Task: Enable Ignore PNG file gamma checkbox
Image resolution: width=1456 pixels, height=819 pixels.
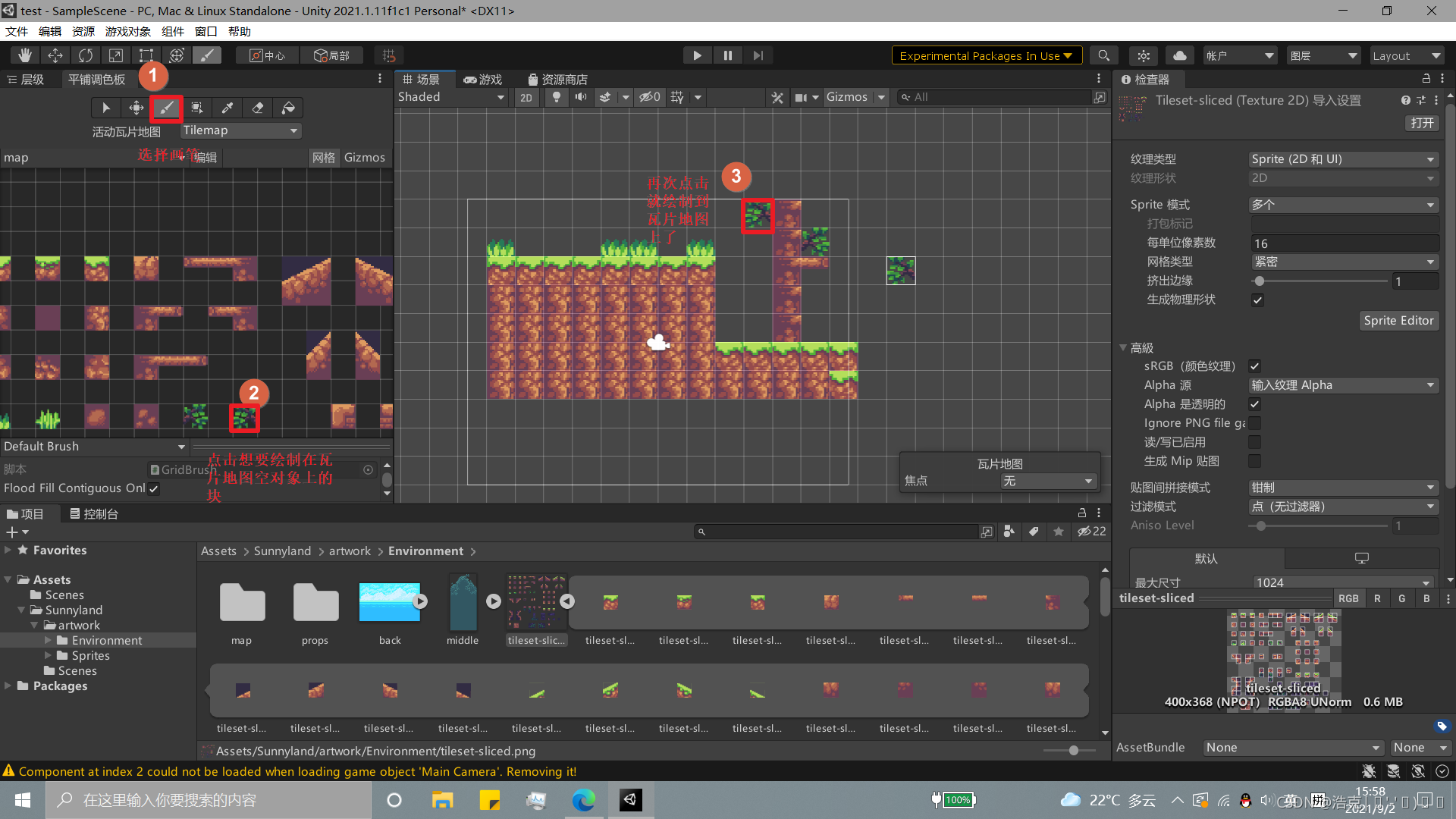Action: click(x=1255, y=423)
